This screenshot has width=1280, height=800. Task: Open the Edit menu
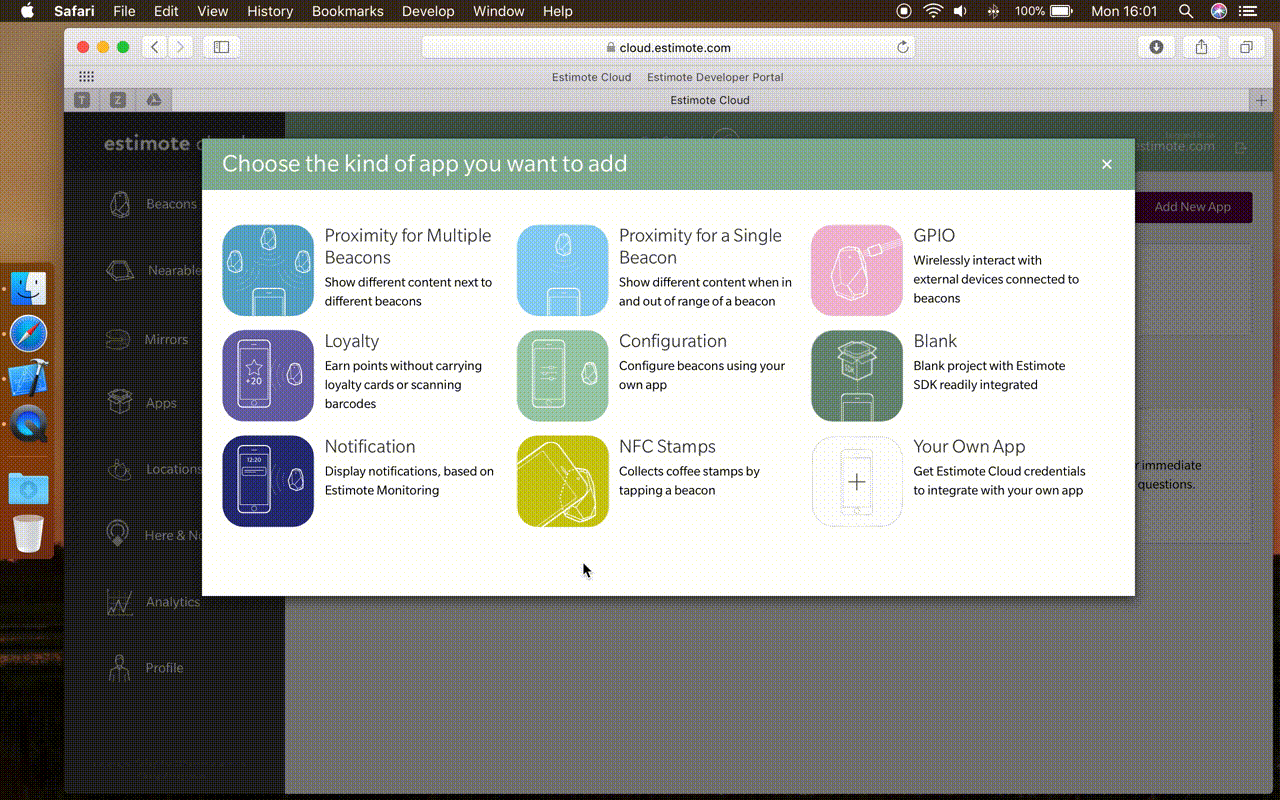[166, 11]
